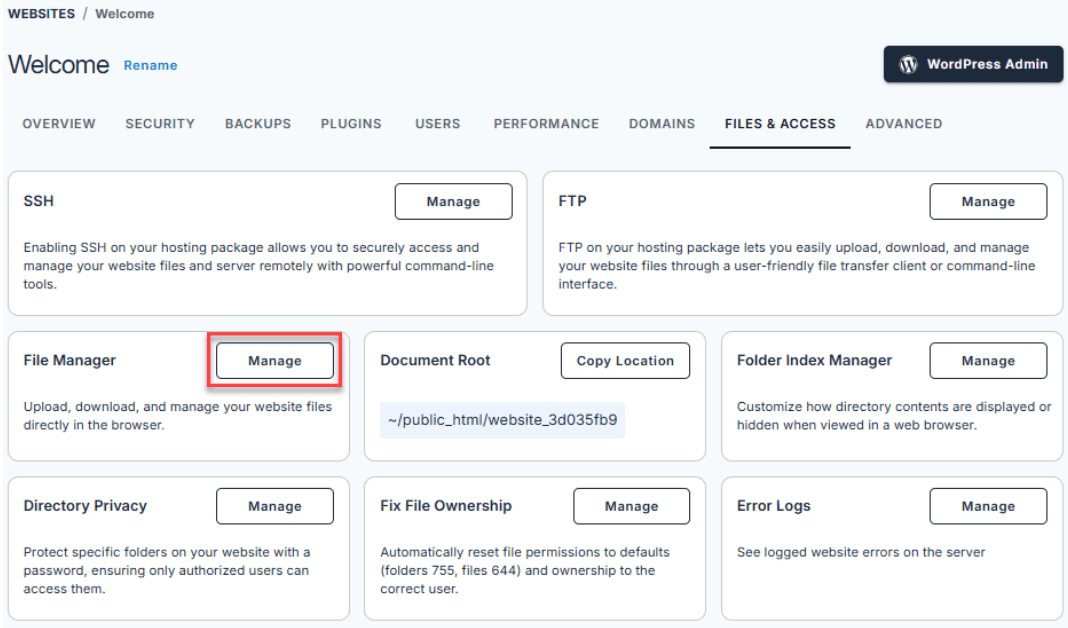The image size is (1068, 628).
Task: Open File Manager via Manage button
Action: pyautogui.click(x=275, y=361)
